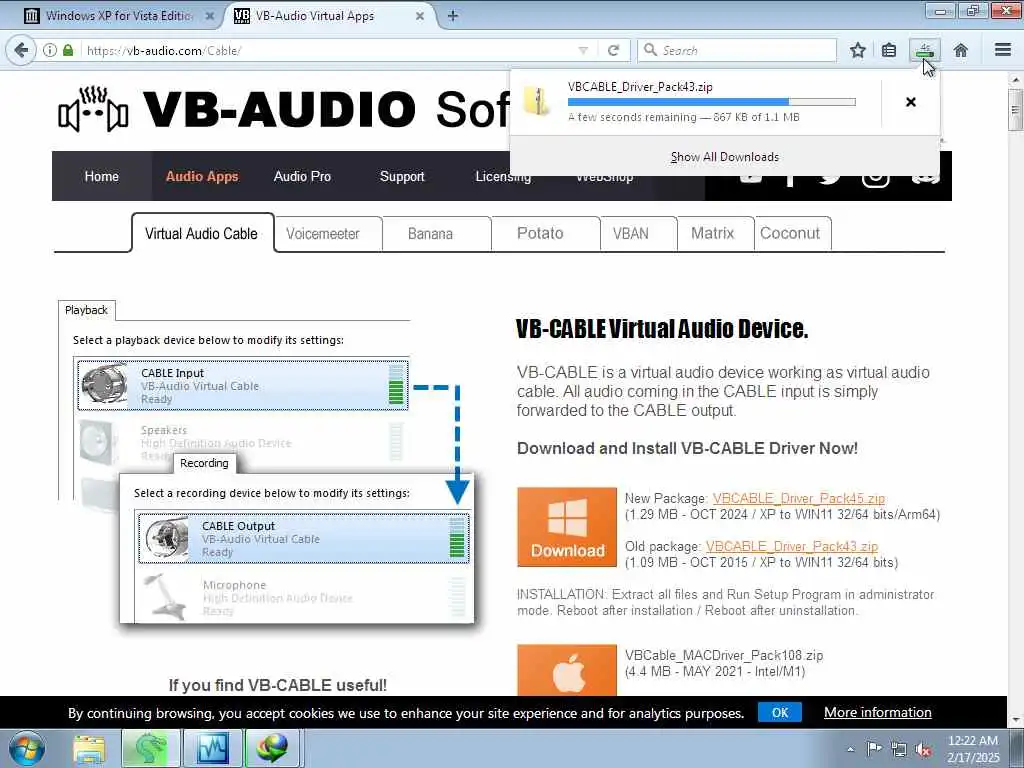This screenshot has width=1024, height=768.
Task: Close the Windows XP for Vista tab
Action: (x=210, y=16)
